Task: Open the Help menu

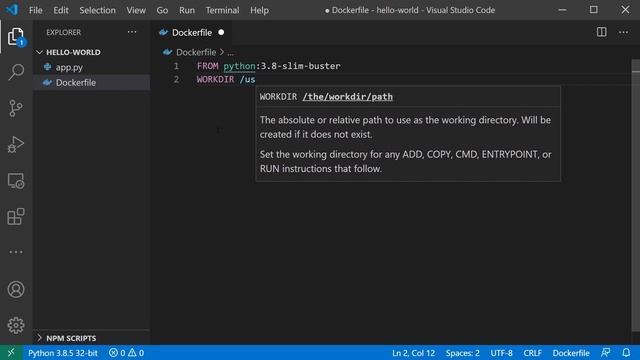Action: pyautogui.click(x=259, y=10)
